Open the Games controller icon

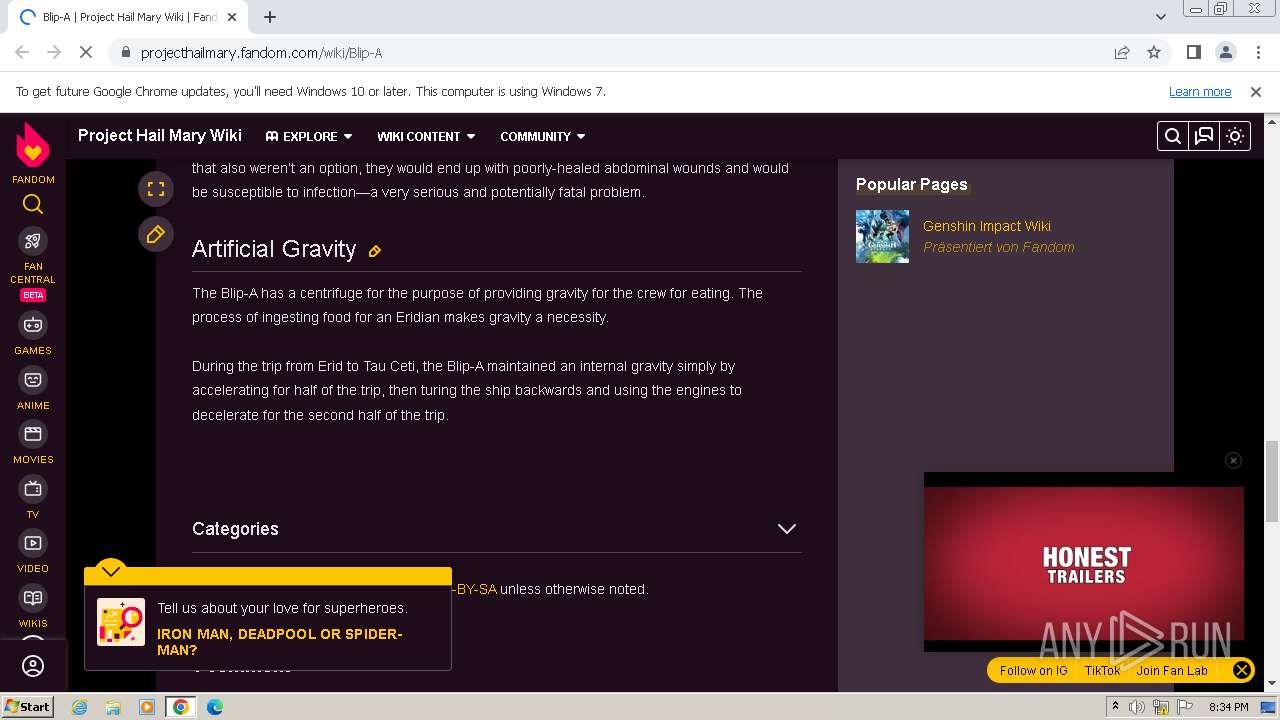click(x=33, y=325)
